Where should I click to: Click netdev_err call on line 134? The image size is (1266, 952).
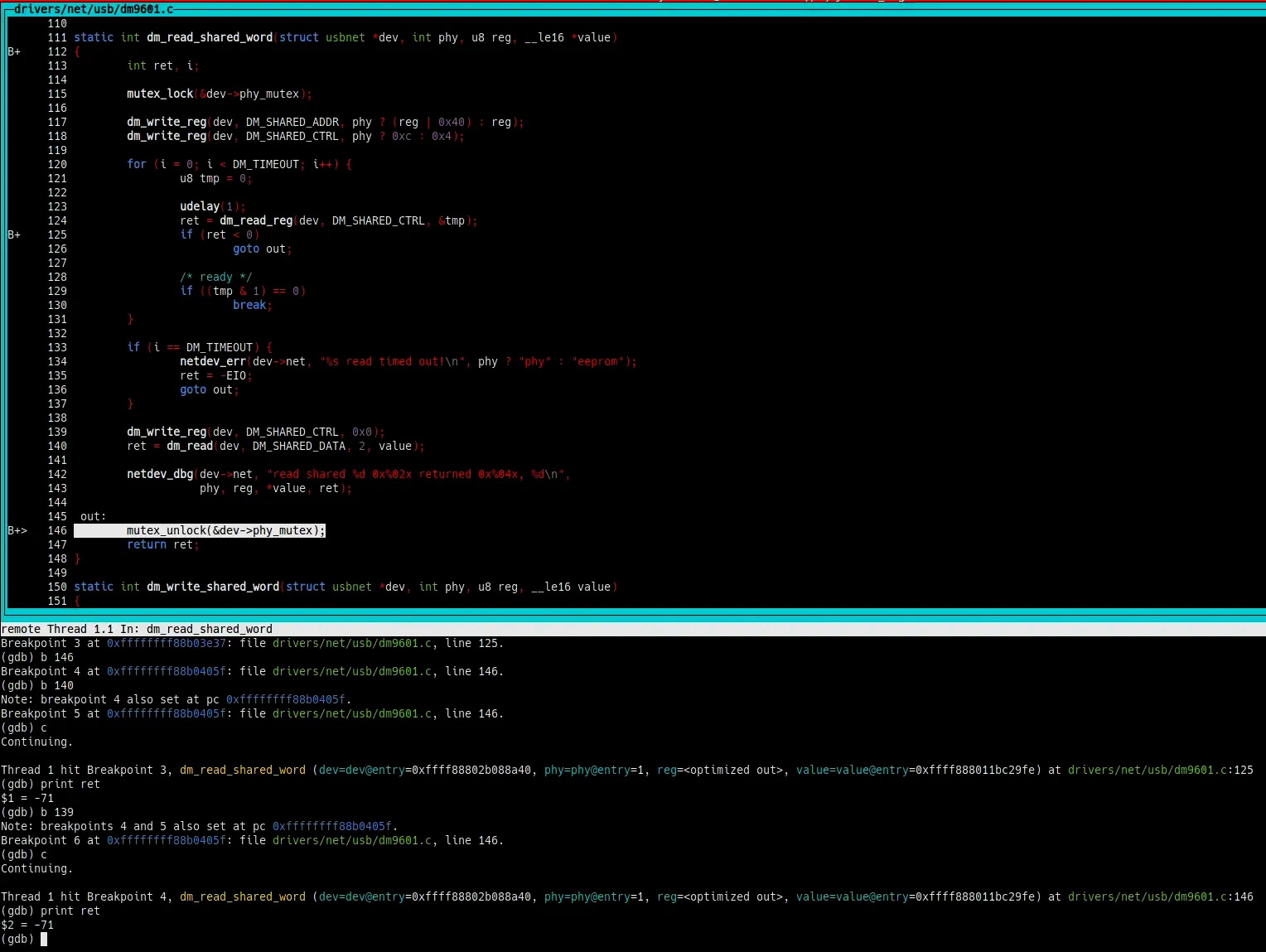tap(213, 361)
